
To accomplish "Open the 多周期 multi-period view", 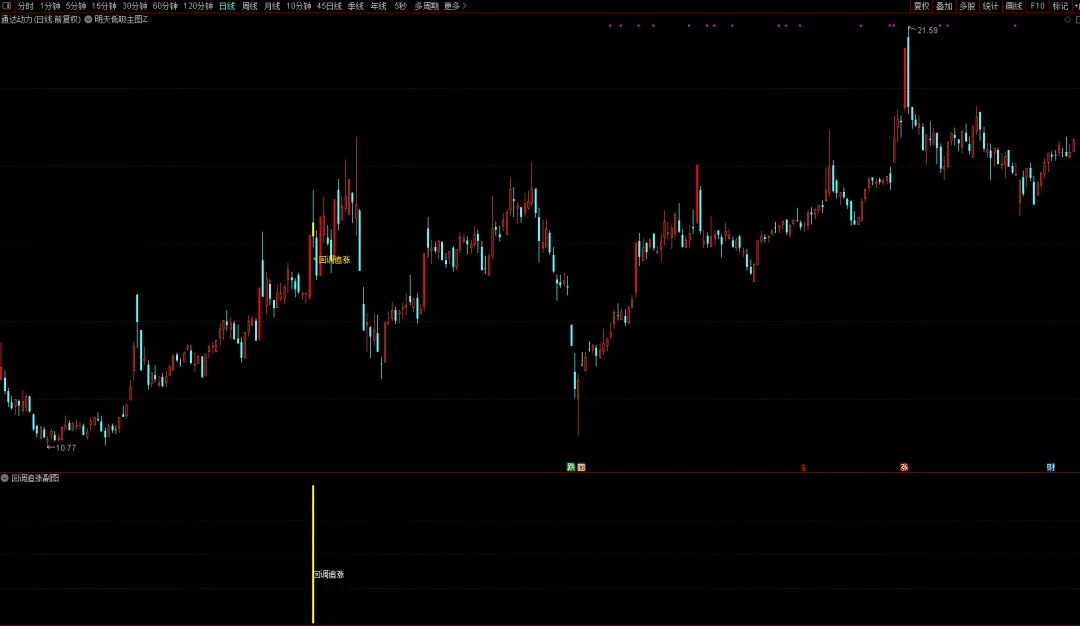I will [x=426, y=6].
